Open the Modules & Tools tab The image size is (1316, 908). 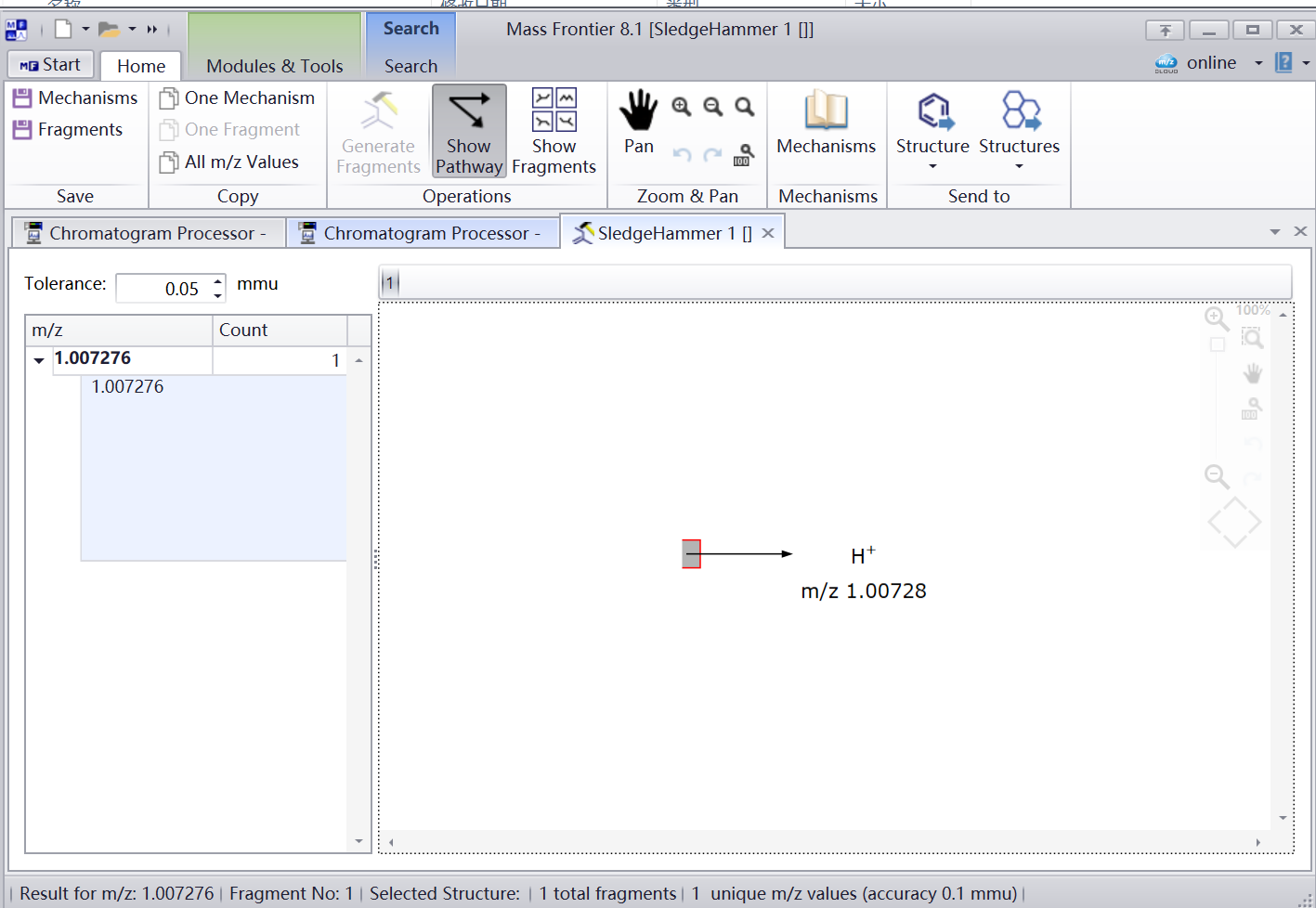point(275,66)
